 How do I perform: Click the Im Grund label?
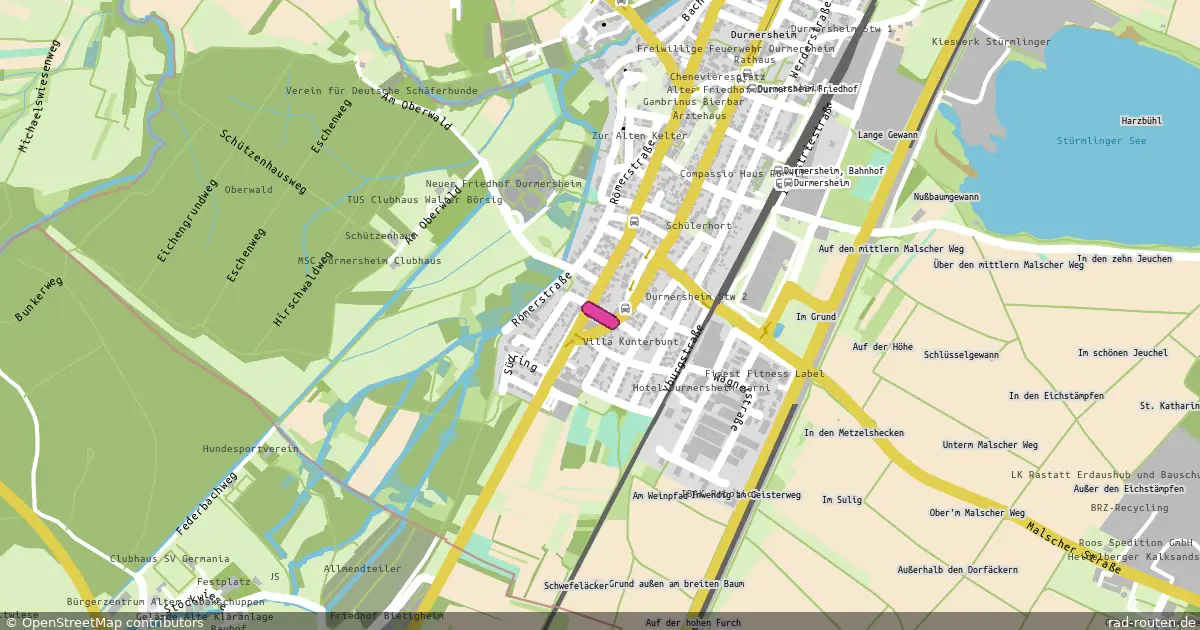pos(815,317)
